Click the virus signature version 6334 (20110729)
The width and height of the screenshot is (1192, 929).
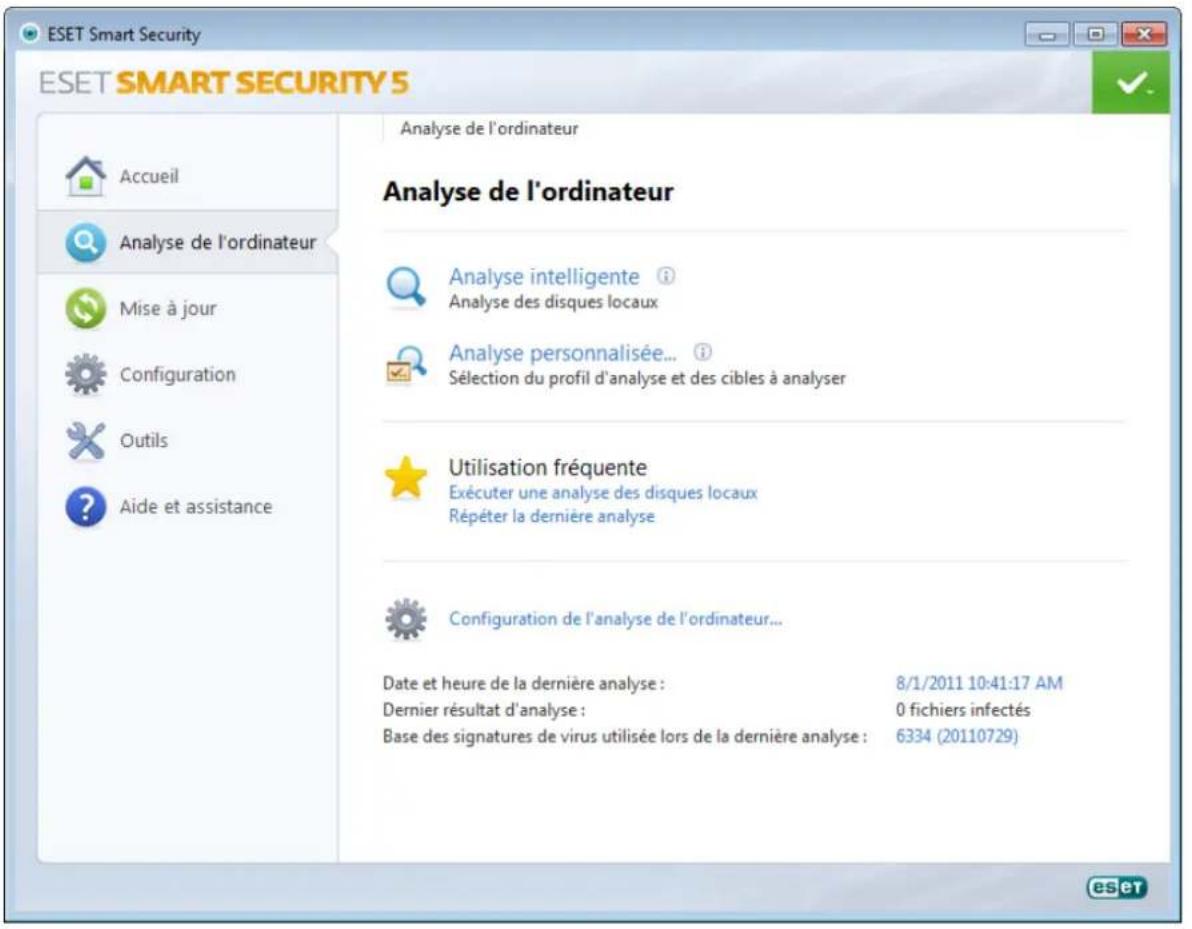click(956, 736)
